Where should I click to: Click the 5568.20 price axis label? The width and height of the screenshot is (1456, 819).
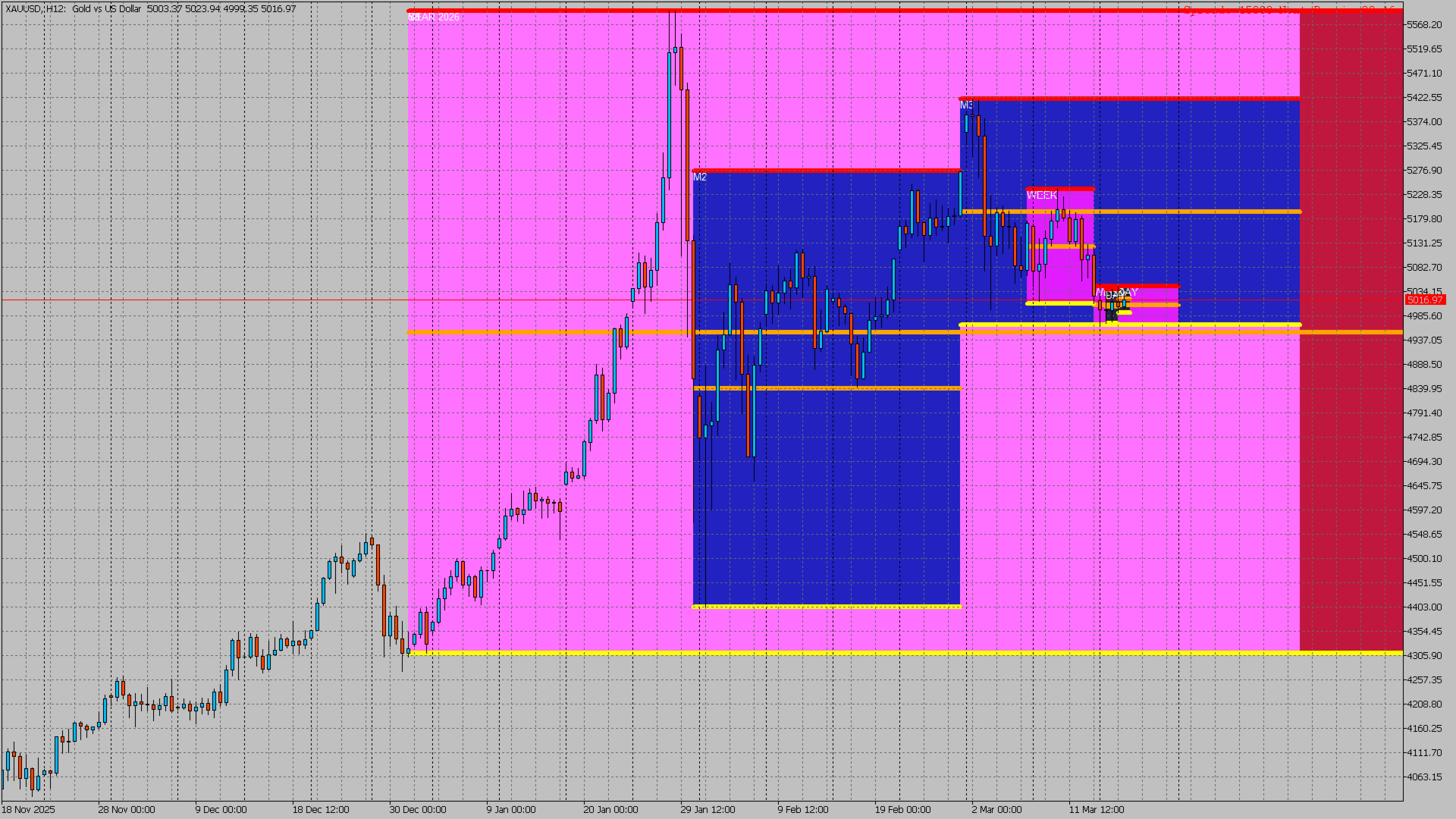[x=1423, y=25]
